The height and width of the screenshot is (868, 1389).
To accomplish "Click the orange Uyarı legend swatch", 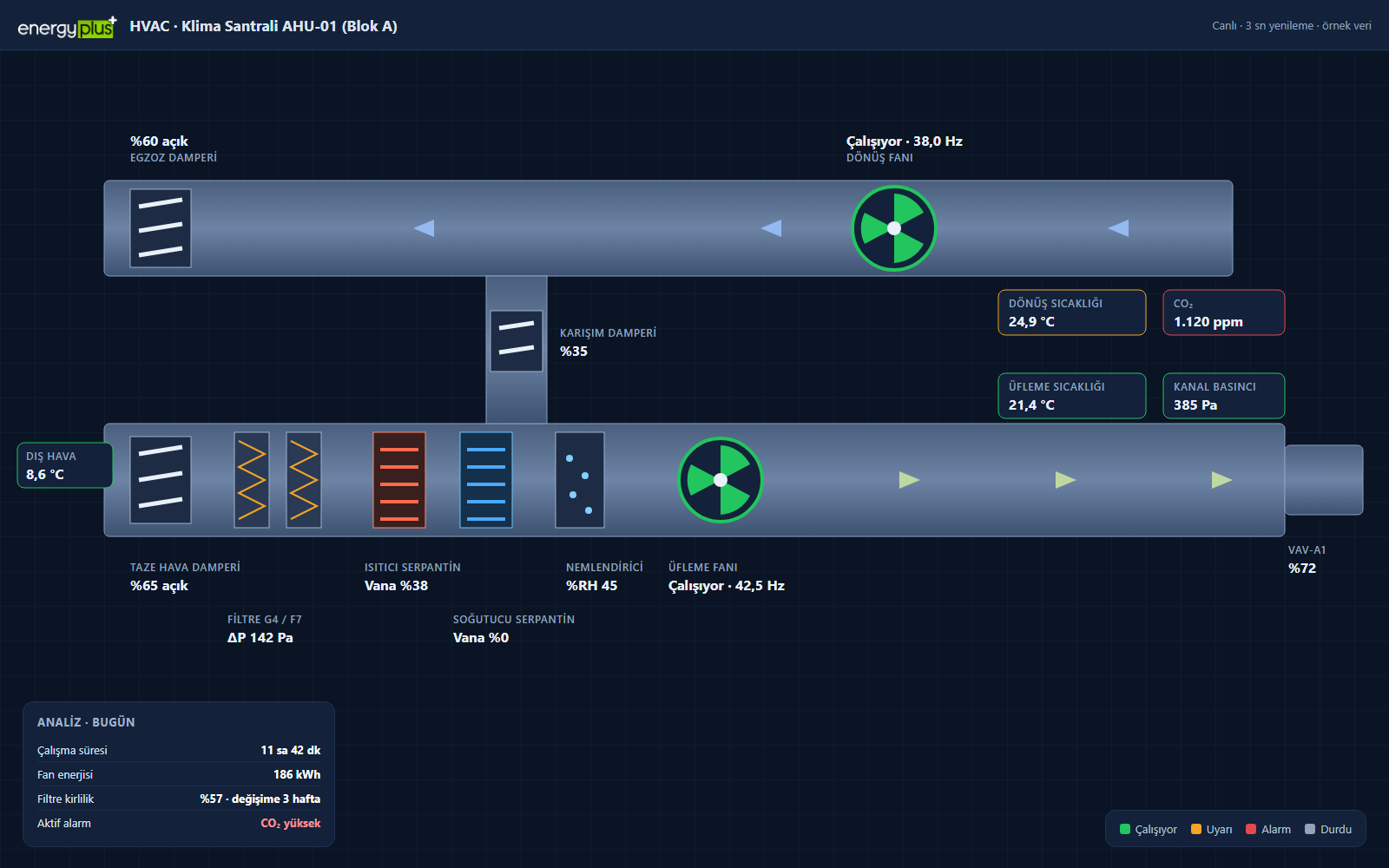I will tap(1196, 829).
